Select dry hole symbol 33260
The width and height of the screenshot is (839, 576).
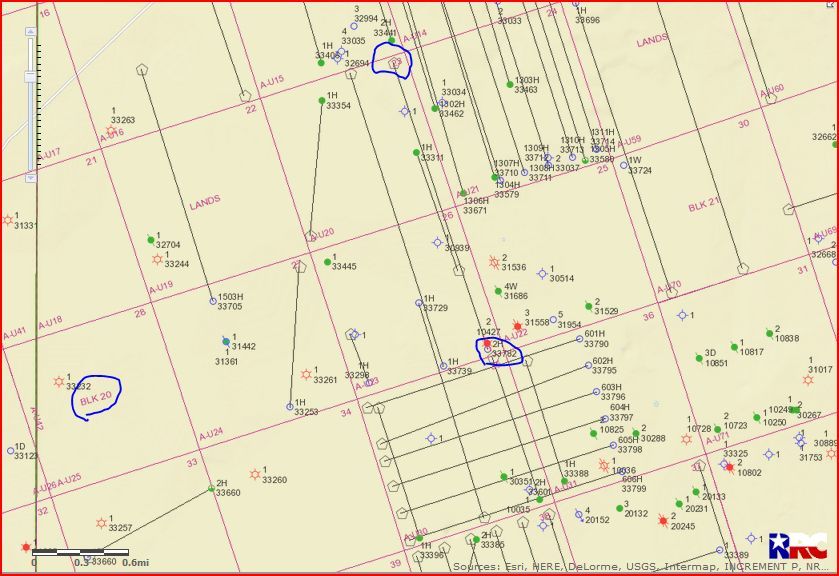[255, 474]
